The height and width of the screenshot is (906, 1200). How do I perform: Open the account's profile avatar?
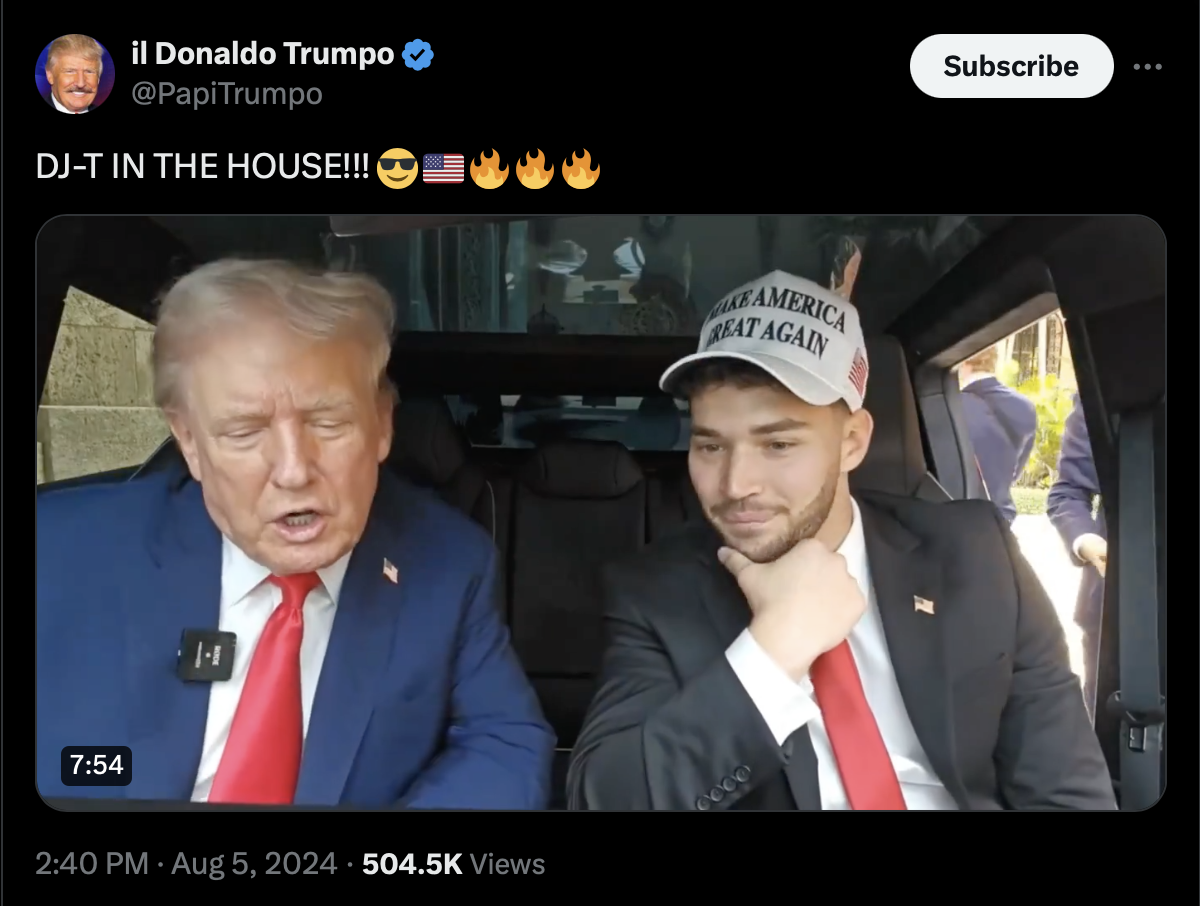(x=75, y=74)
